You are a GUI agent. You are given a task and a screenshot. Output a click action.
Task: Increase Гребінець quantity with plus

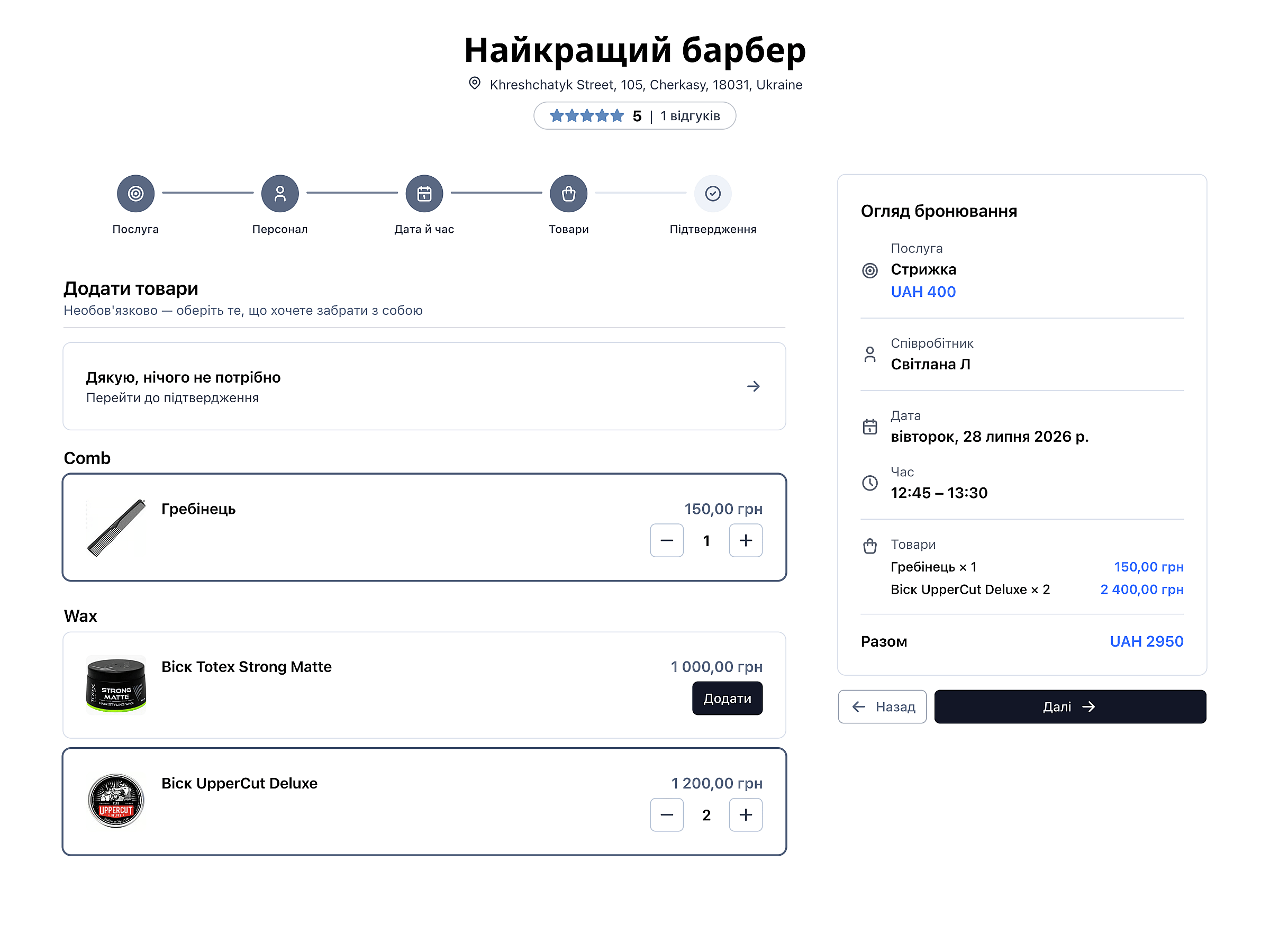[x=746, y=540]
